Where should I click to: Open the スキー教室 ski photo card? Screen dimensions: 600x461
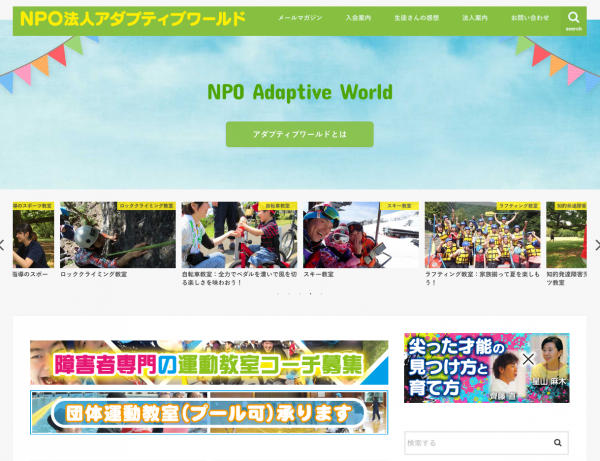tap(361, 235)
